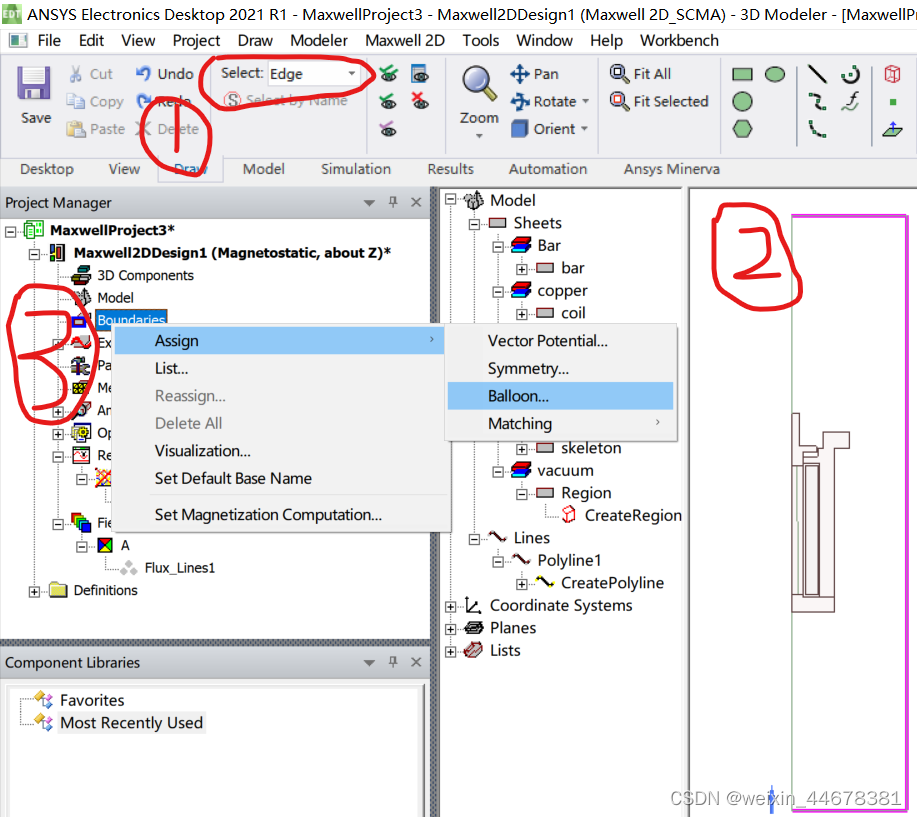Click the Fit All icon
The width and height of the screenshot is (917, 817).
point(619,74)
